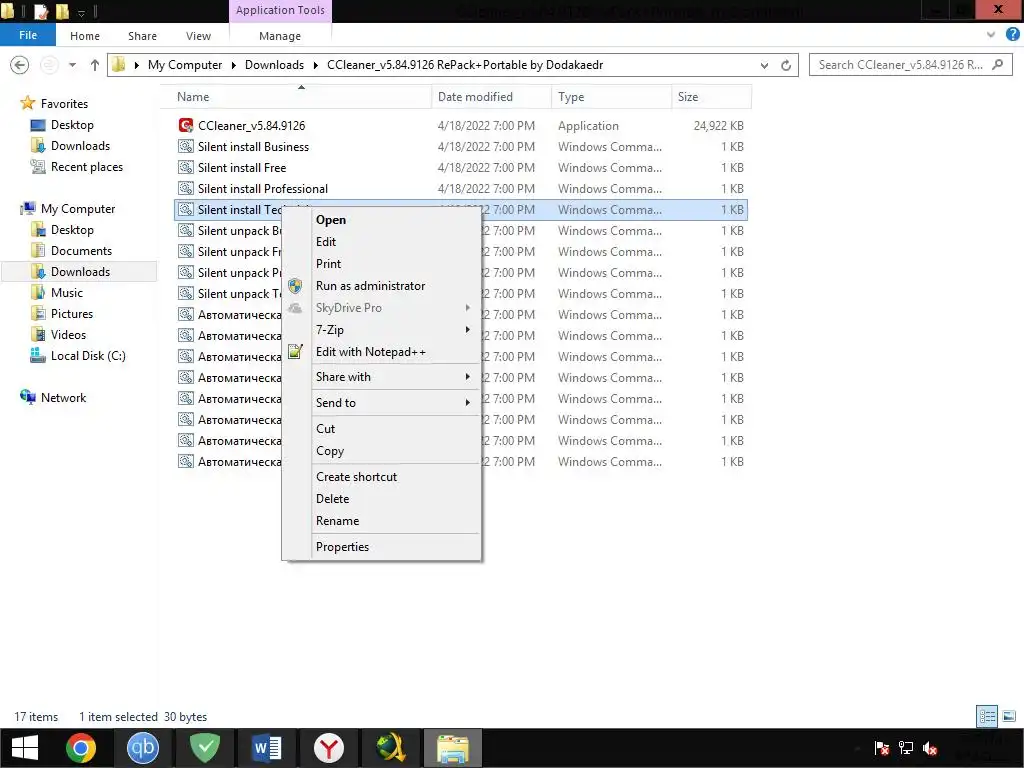Expand the ribbon with the chevron
Screen dimensions: 1024x768
(x=991, y=35)
